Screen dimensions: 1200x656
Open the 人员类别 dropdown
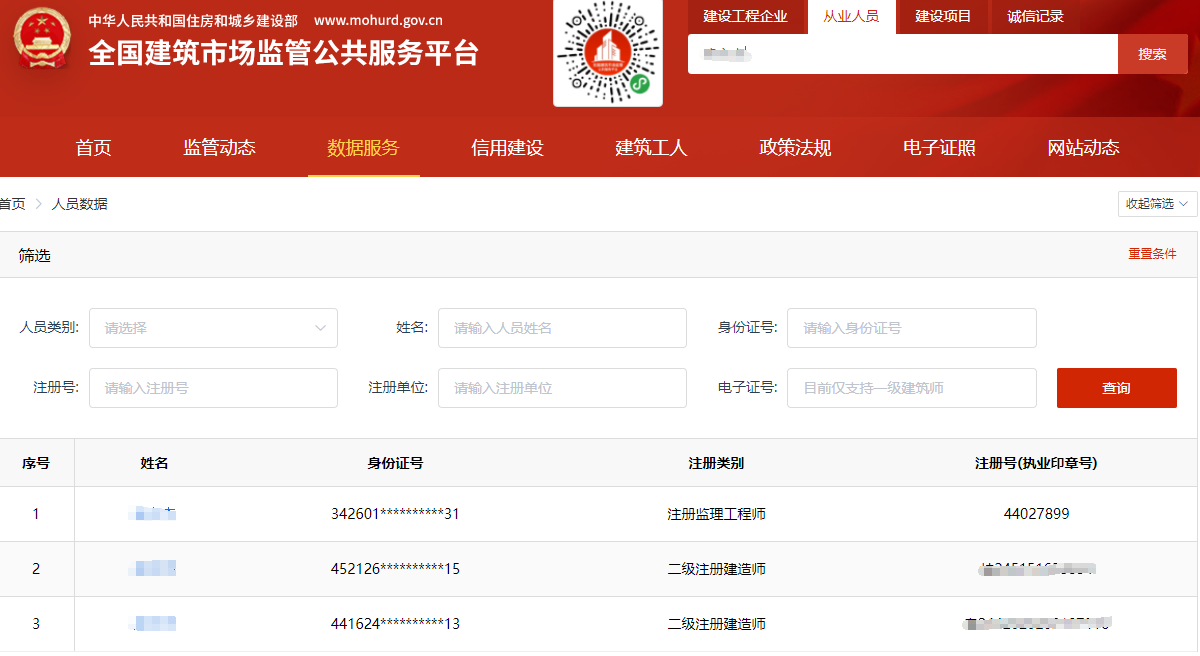213,328
